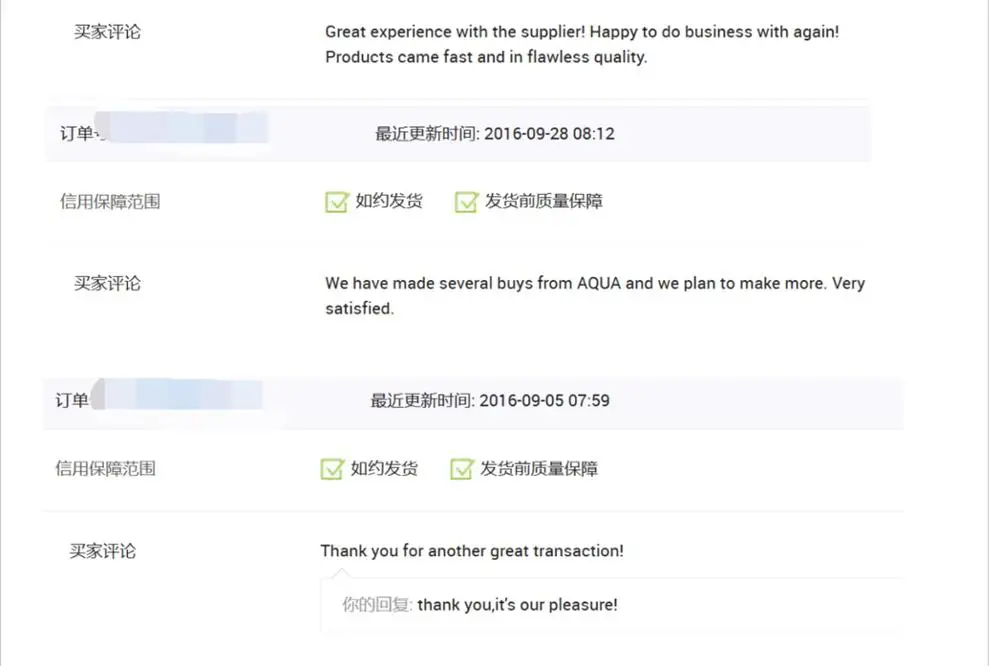This screenshot has width=1000, height=666.
Task: Click the 你的回复 label
Action: click(377, 605)
